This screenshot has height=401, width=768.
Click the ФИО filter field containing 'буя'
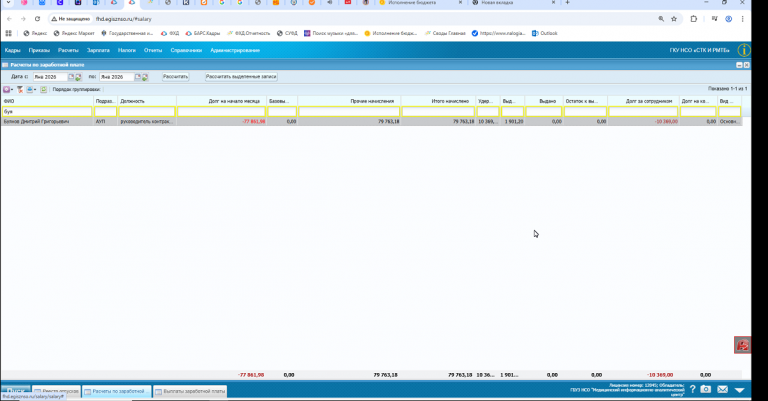point(47,112)
